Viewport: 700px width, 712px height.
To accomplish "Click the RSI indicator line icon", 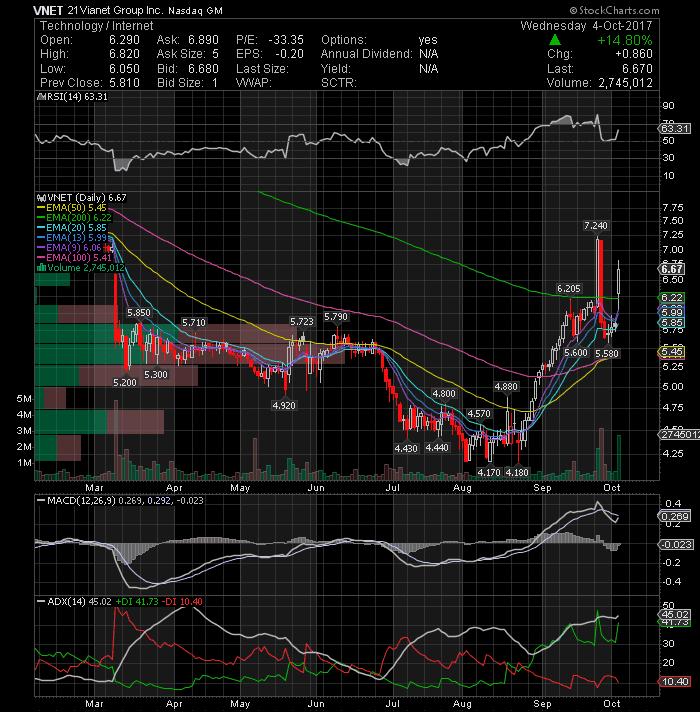I will click(x=40, y=96).
